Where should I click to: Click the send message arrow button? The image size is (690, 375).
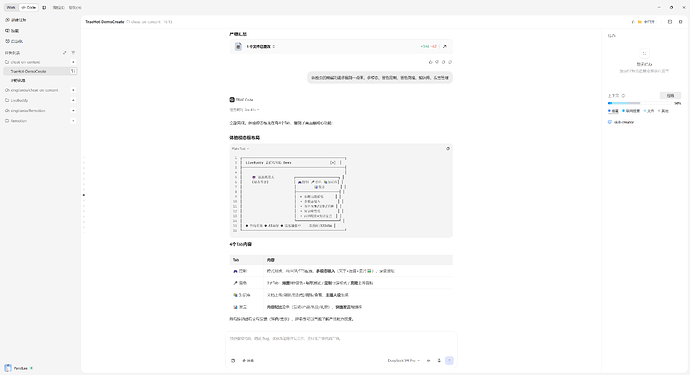(449, 360)
